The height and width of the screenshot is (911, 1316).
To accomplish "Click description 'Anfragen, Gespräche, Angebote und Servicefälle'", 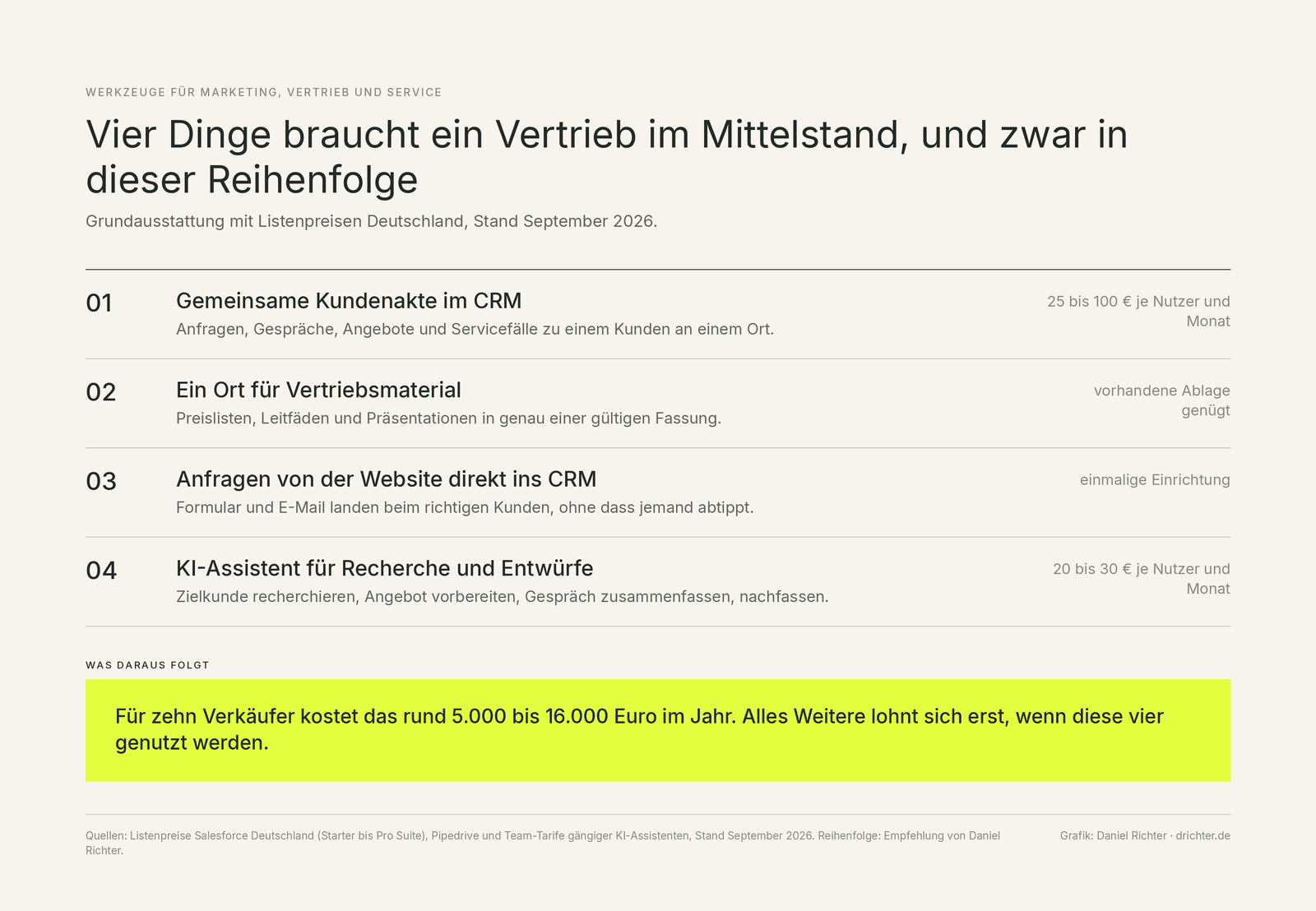I will (x=475, y=330).
